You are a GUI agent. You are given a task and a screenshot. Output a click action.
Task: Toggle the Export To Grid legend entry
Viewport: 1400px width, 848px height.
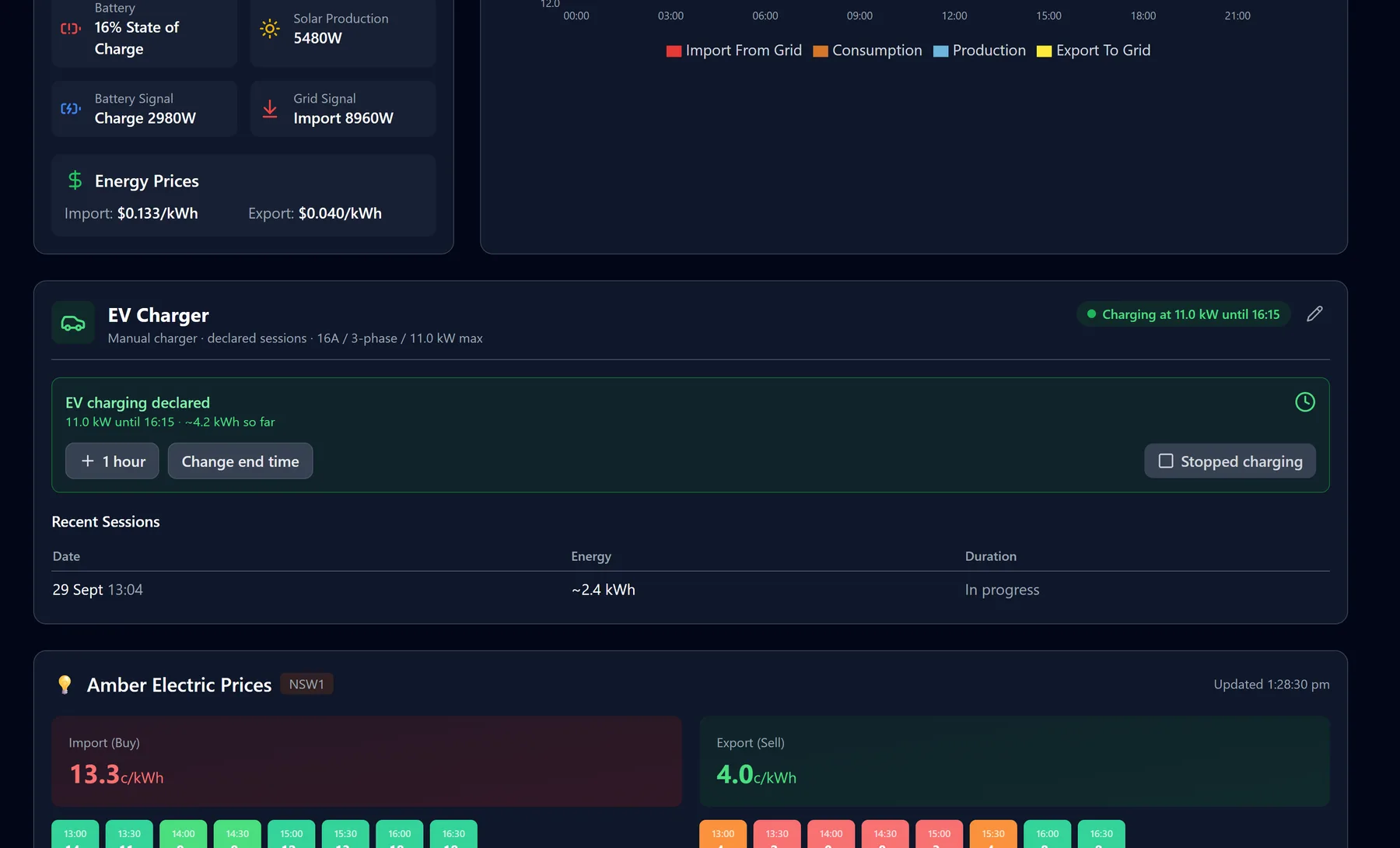click(x=1094, y=51)
